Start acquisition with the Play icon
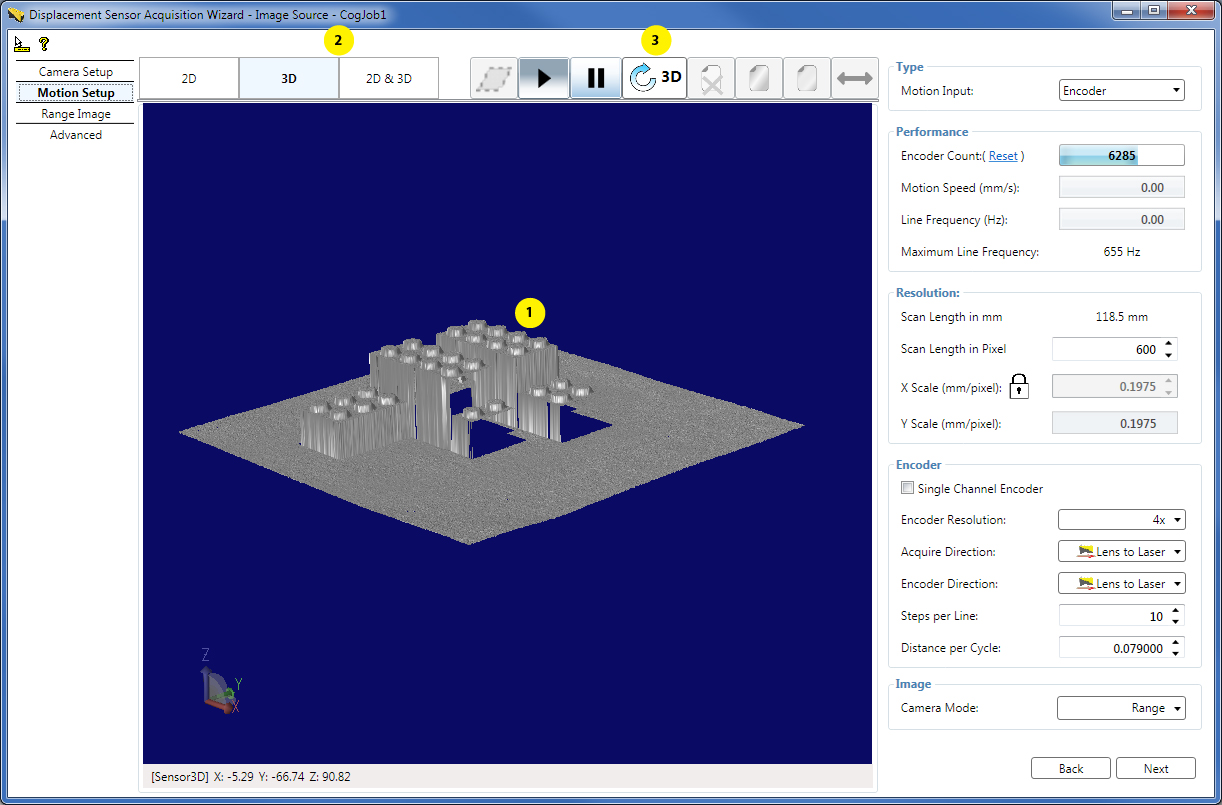Image resolution: width=1222 pixels, height=805 pixels. click(x=543, y=76)
